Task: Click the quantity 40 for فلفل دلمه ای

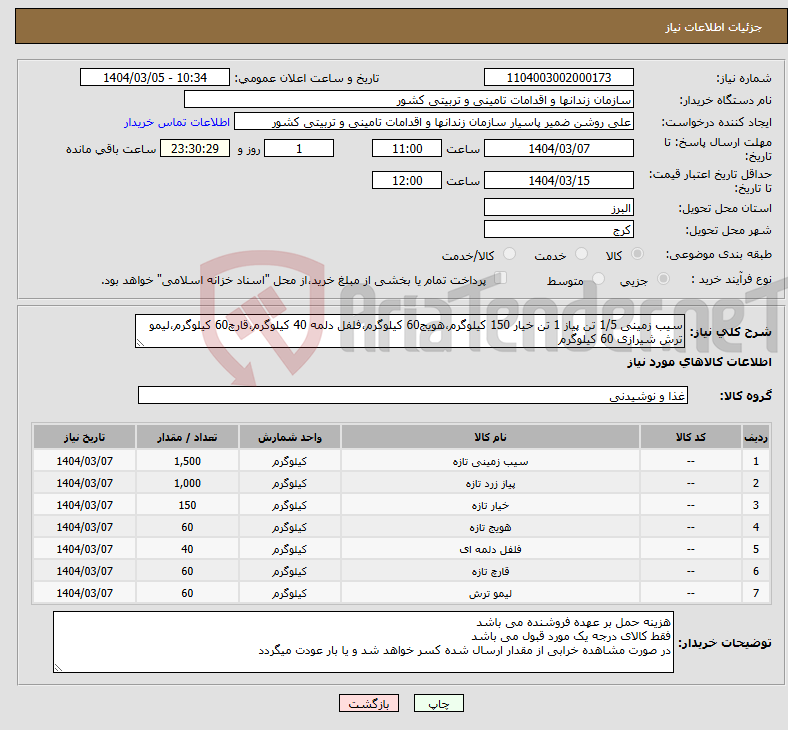Action: point(187,549)
